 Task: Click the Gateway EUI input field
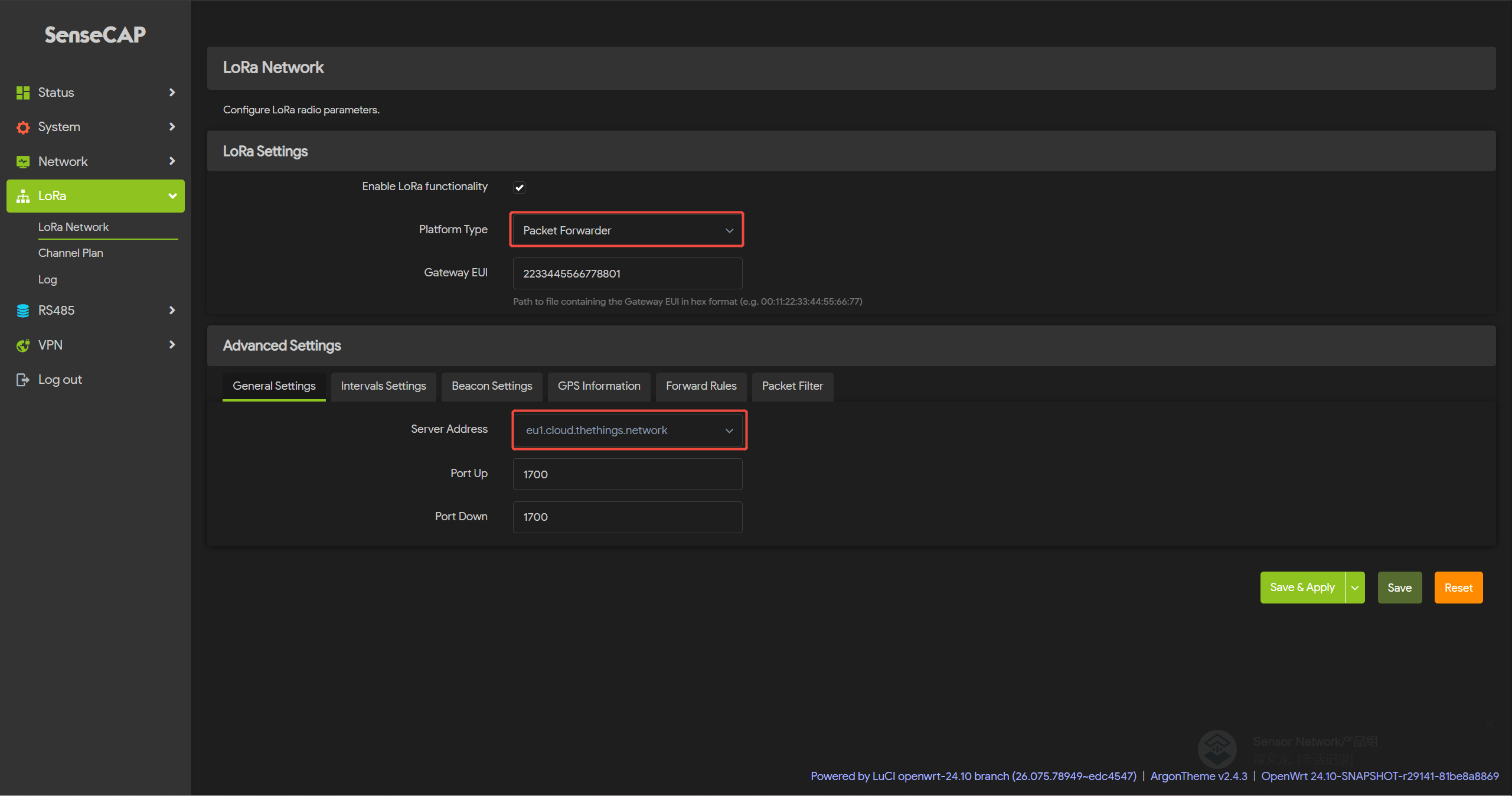627,273
